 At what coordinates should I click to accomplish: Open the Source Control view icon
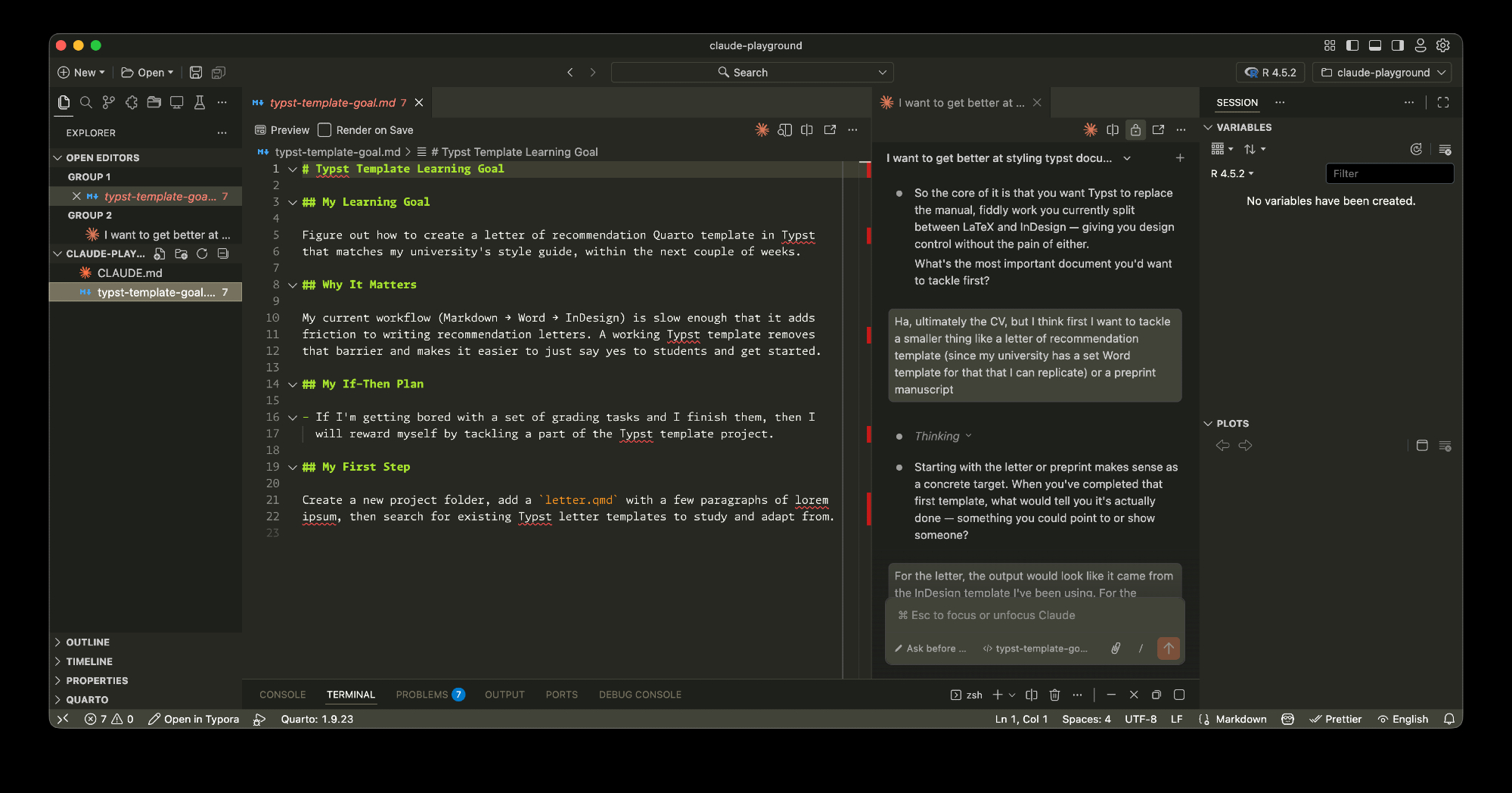coord(109,103)
